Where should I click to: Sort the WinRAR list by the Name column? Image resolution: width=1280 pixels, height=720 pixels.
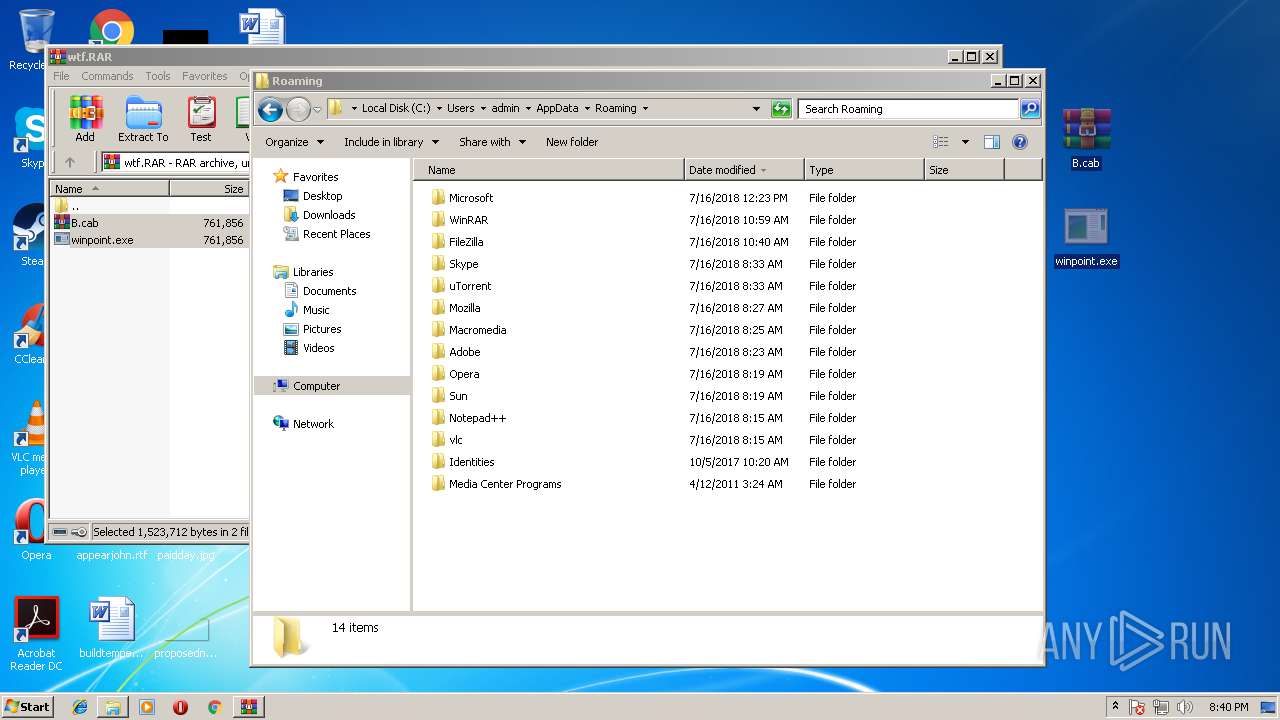[x=110, y=188]
